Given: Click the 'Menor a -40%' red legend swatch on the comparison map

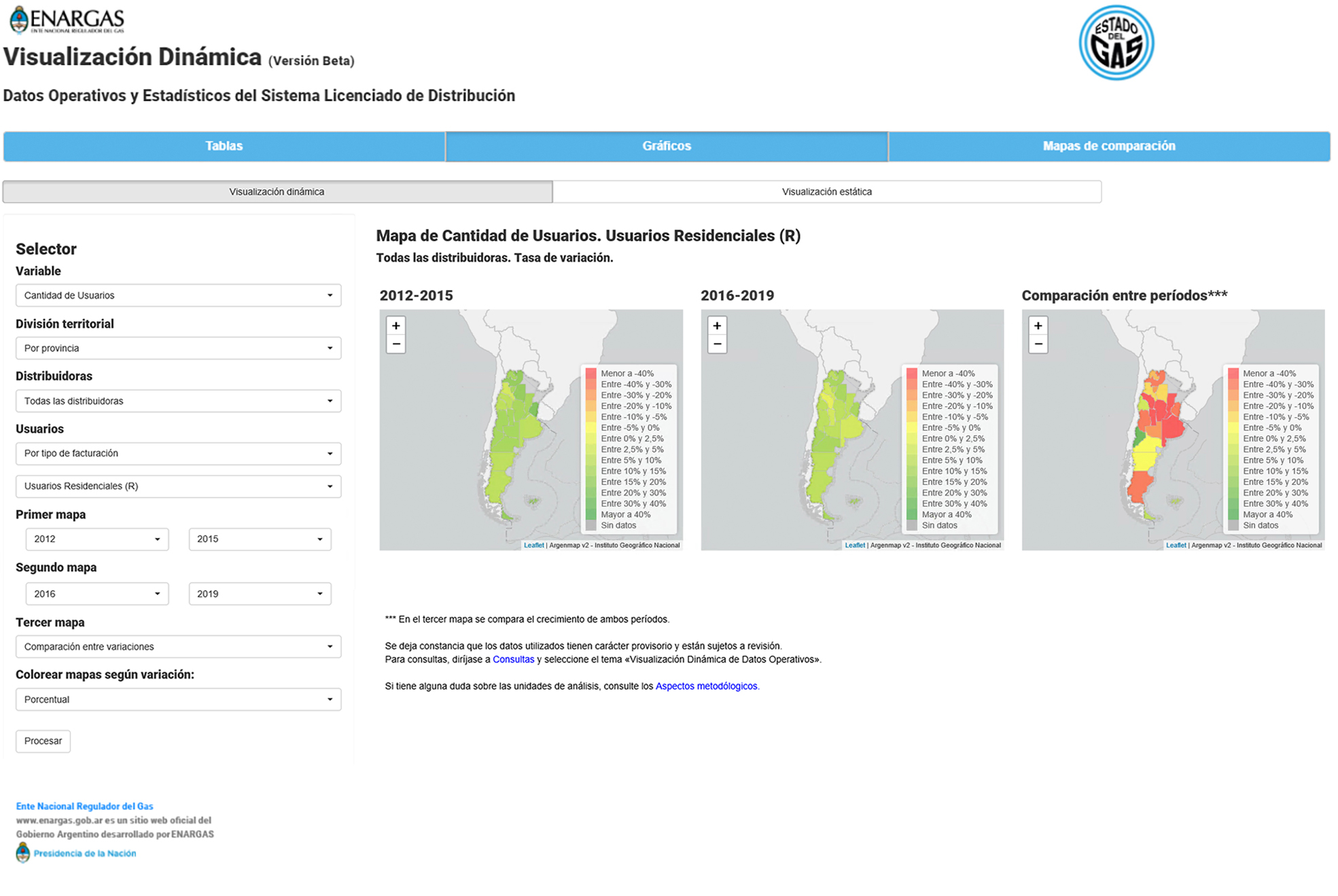Looking at the screenshot, I should pos(1233,373).
